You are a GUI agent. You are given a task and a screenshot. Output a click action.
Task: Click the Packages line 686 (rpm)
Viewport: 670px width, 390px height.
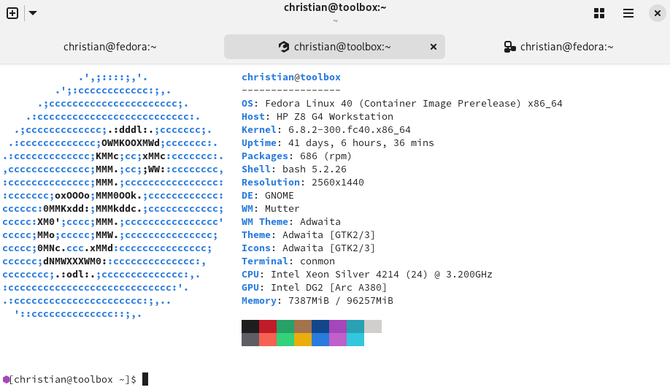(x=297, y=156)
